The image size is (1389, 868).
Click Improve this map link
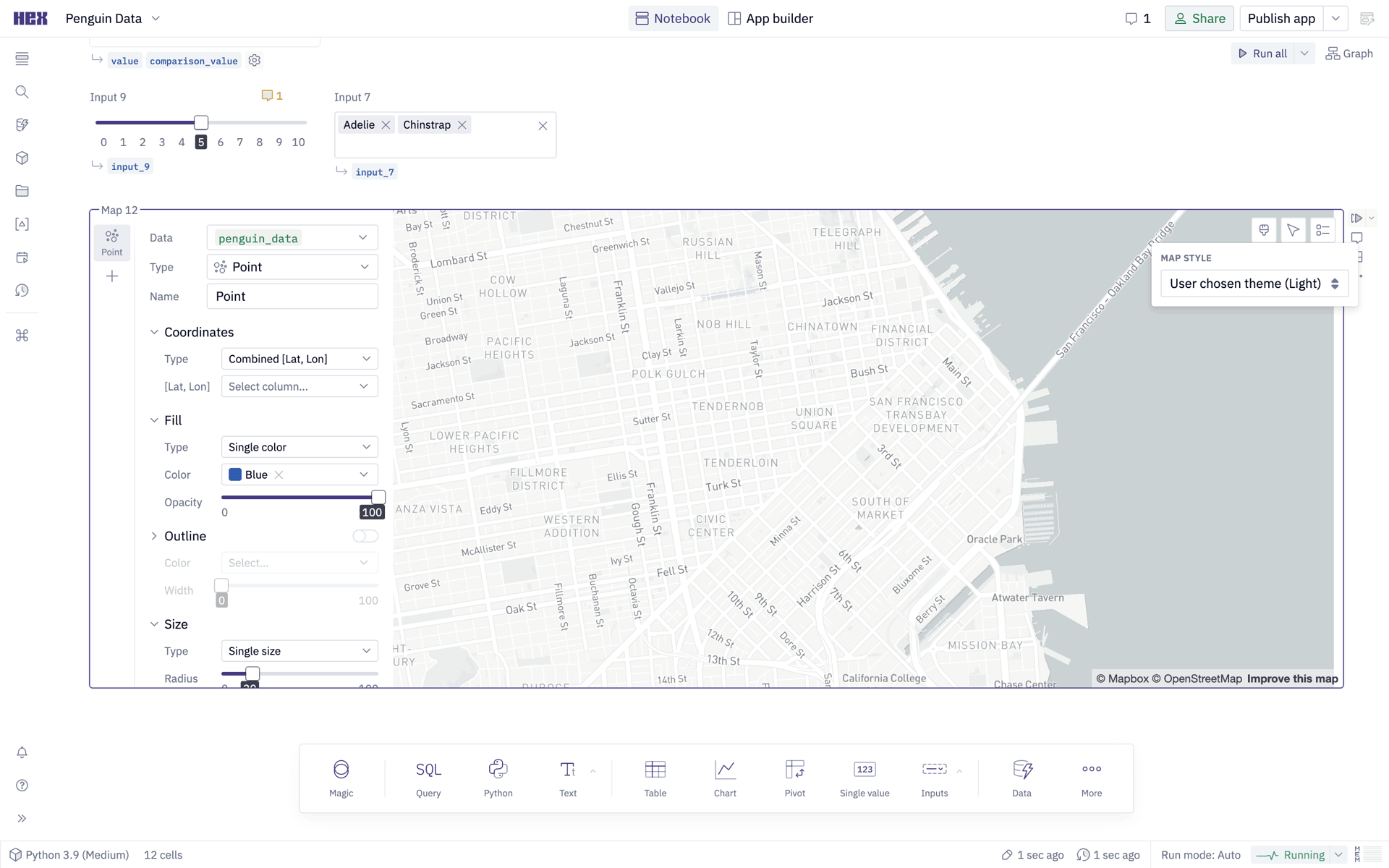(1292, 679)
